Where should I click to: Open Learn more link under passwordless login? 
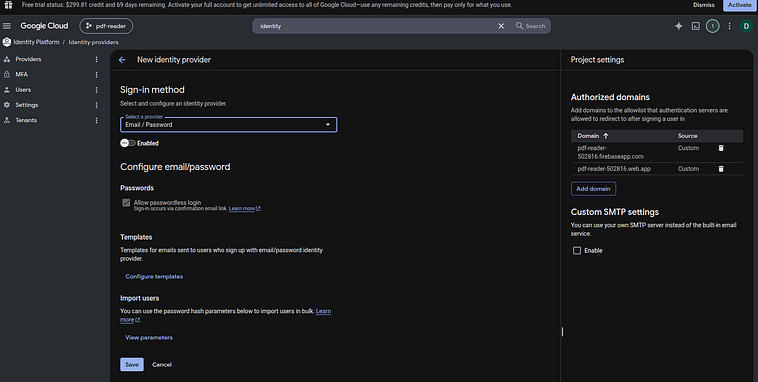click(x=245, y=208)
